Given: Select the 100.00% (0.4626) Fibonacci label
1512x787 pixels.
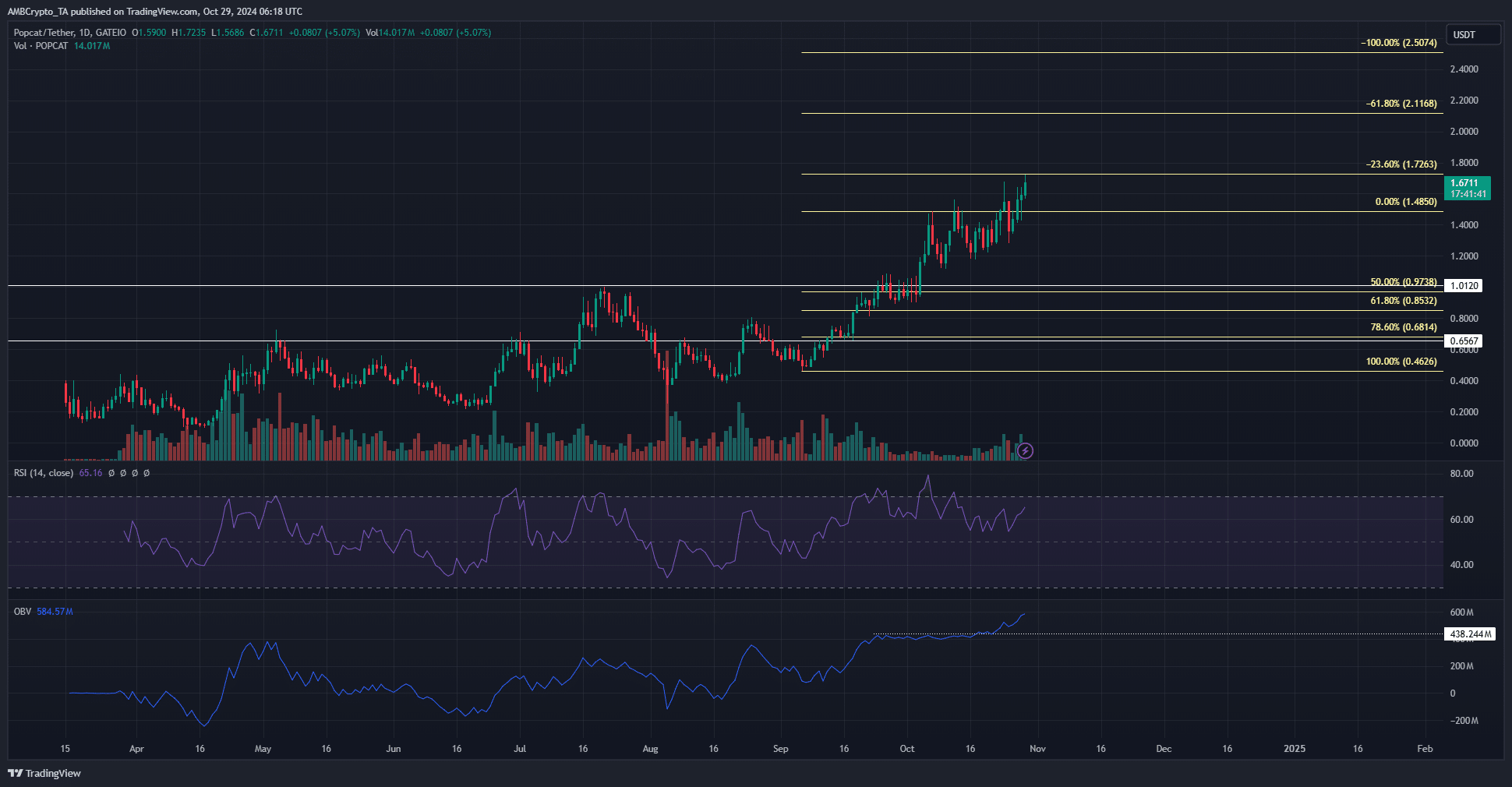Looking at the screenshot, I should tap(1401, 362).
